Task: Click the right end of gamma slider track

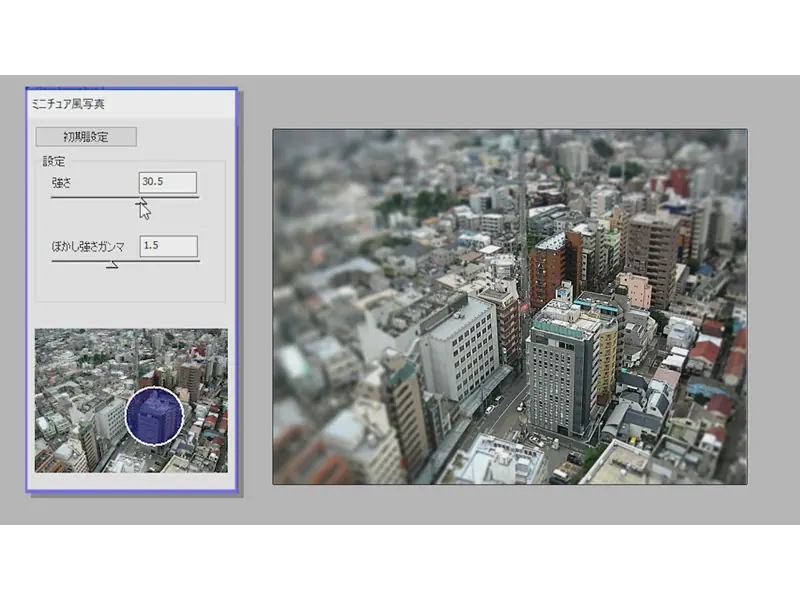Action: [x=197, y=261]
